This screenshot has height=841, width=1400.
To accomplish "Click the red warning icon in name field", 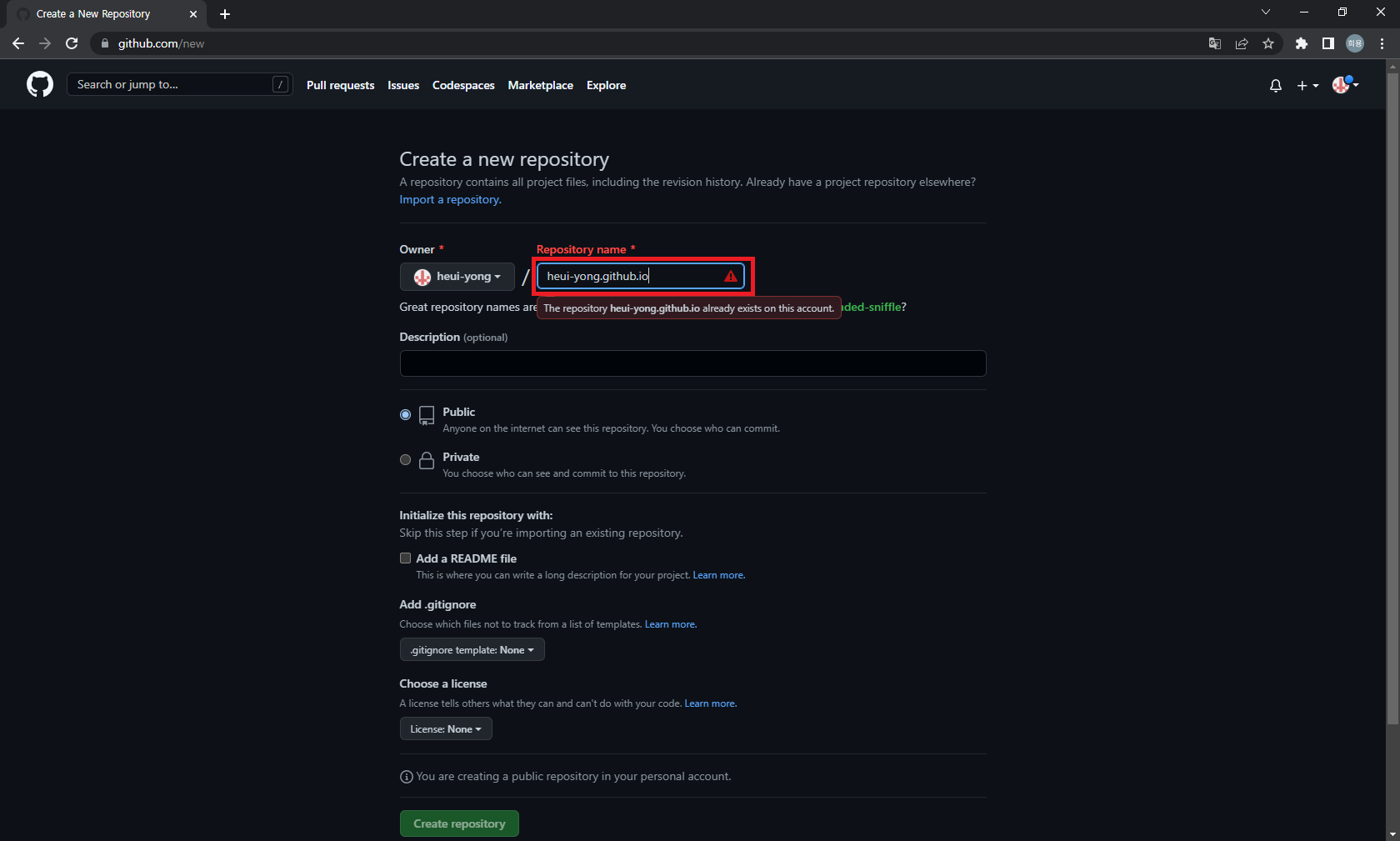I will [x=731, y=276].
